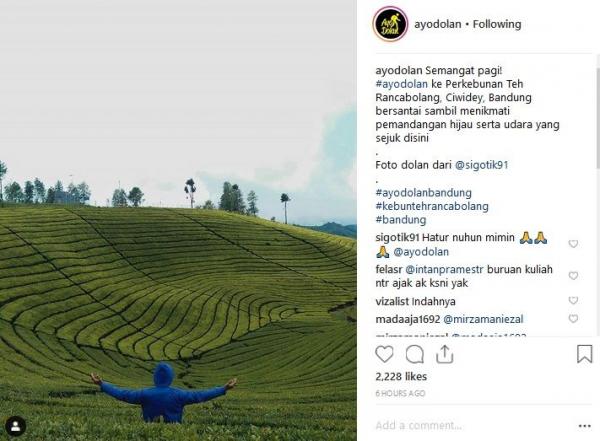Show tagged people icon on the photo
The width and height of the screenshot is (600, 441).
click(16, 426)
